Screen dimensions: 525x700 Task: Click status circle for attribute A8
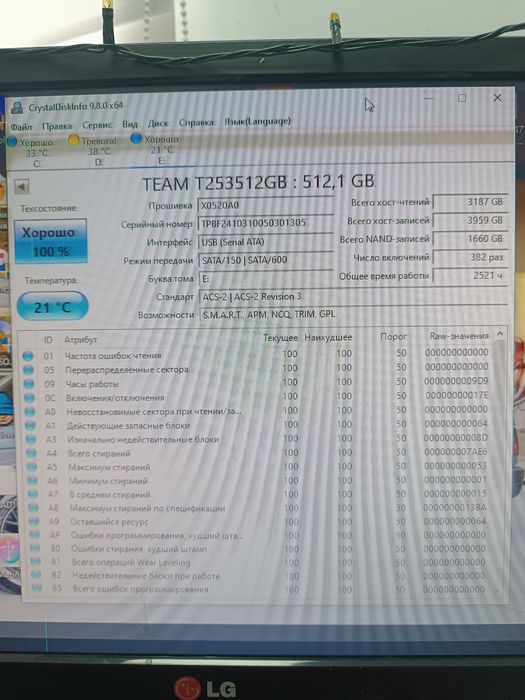point(33,508)
